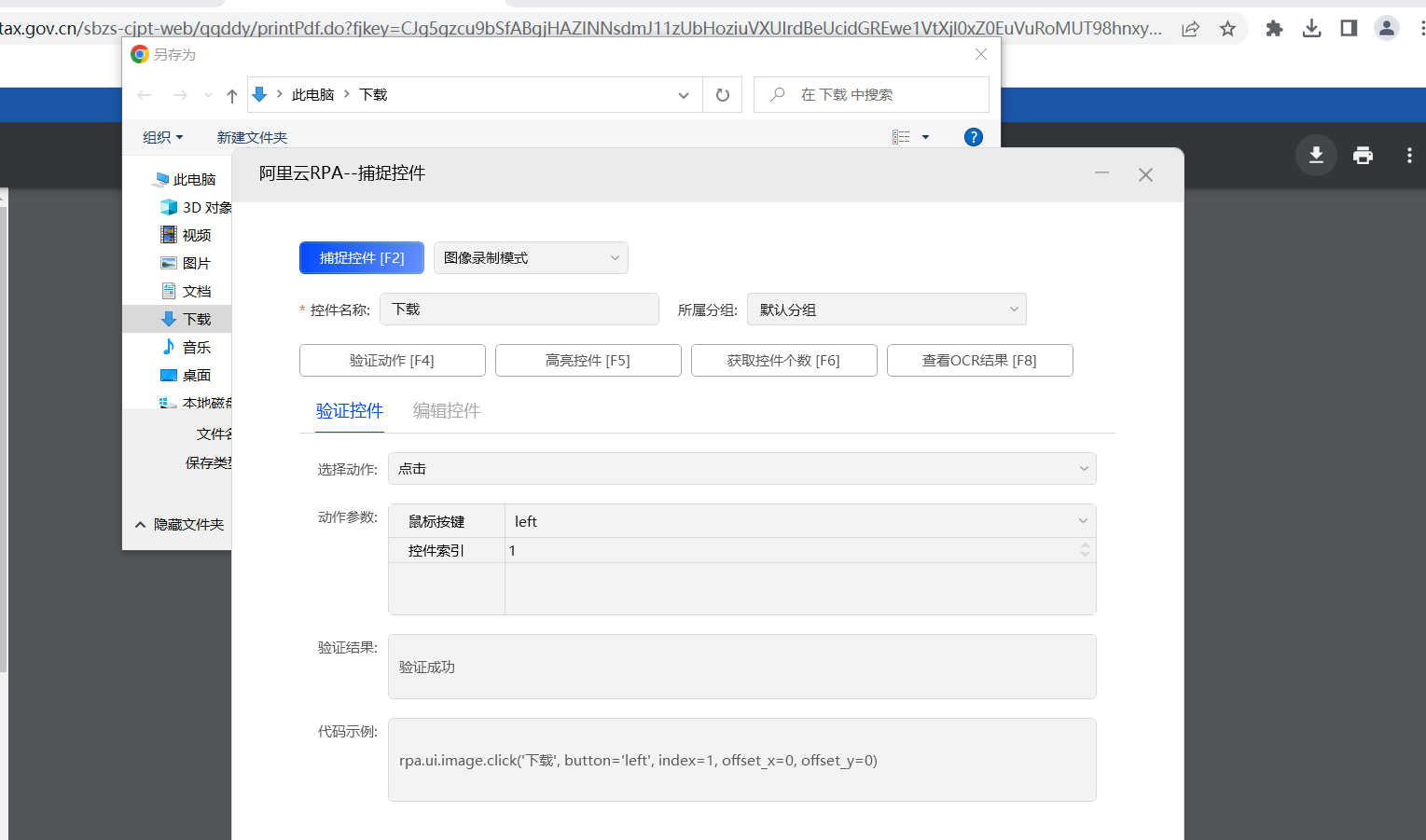Minimize the 阿里云RPA capture window
This screenshot has height=840, width=1426.
[x=1101, y=174]
